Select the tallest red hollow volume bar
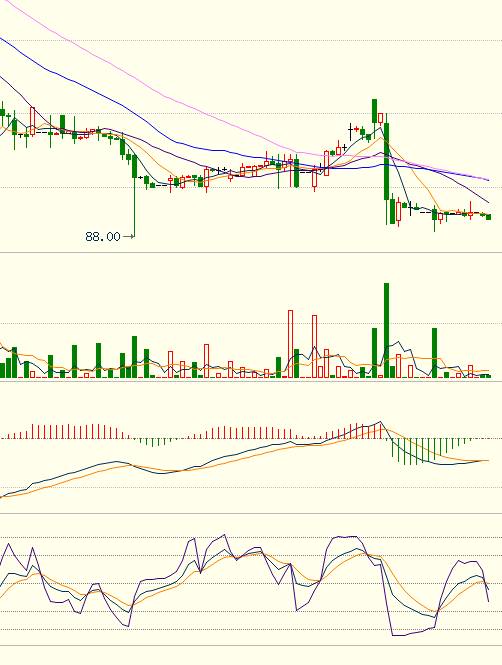This screenshot has height=665, width=502. click(290, 344)
